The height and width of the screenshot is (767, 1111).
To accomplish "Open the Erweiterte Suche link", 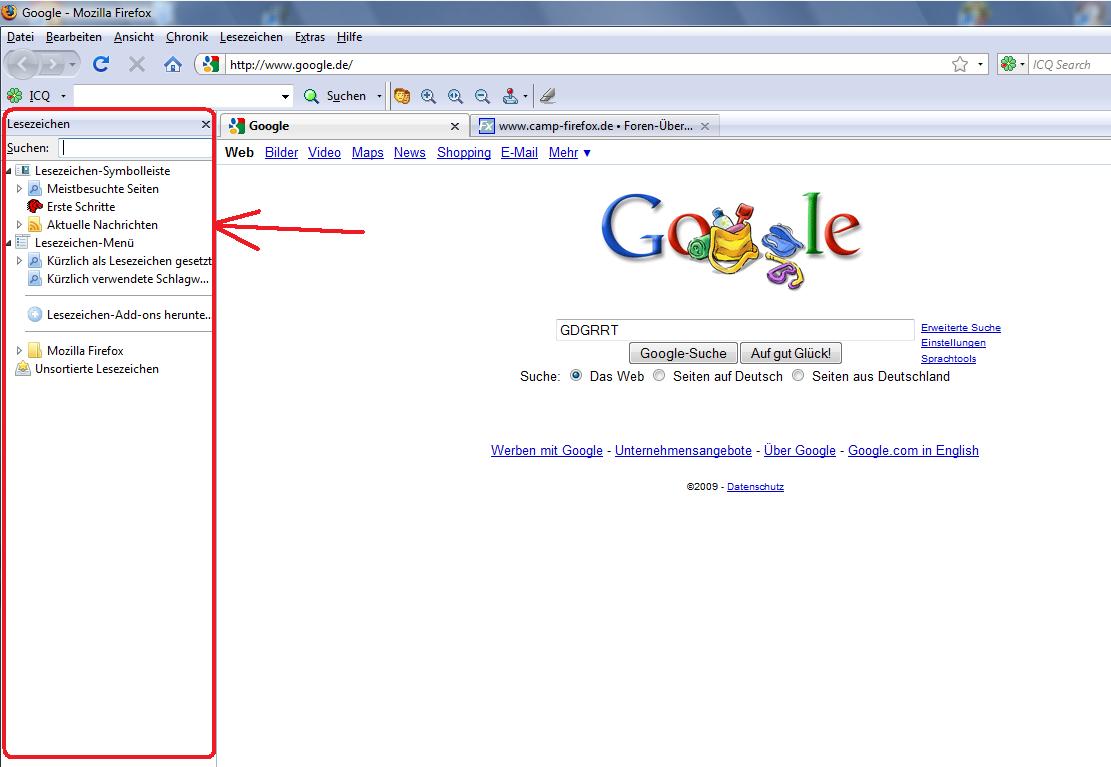I will (x=961, y=327).
